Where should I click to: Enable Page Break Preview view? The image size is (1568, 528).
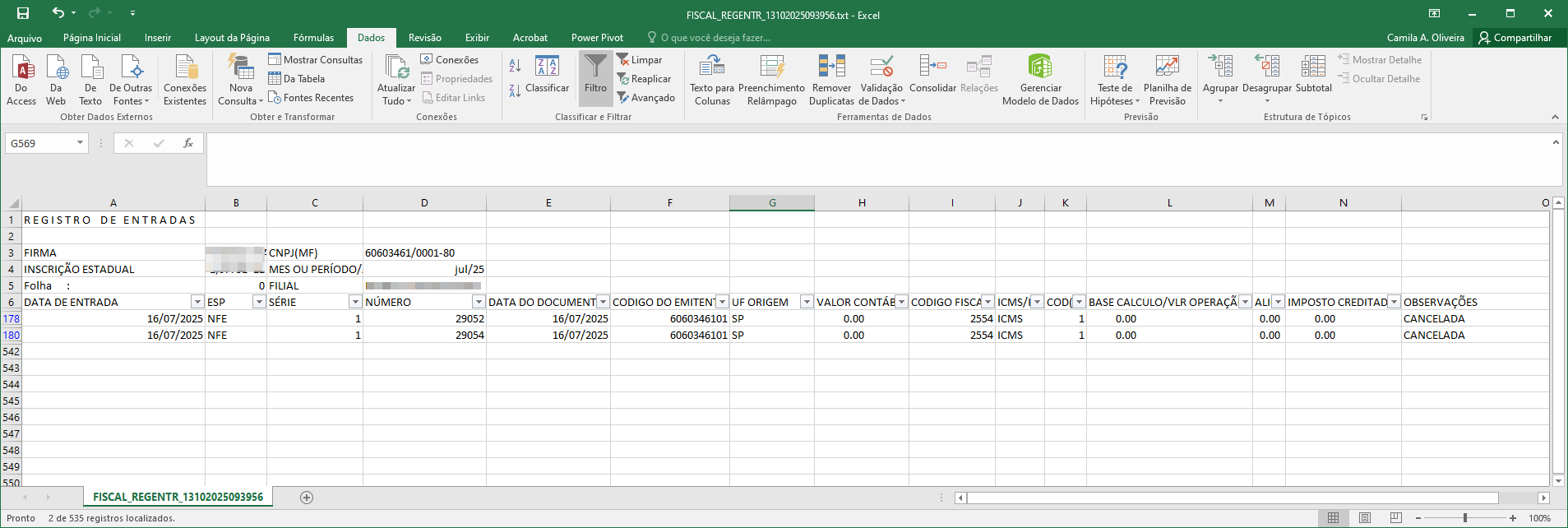[x=1395, y=518]
